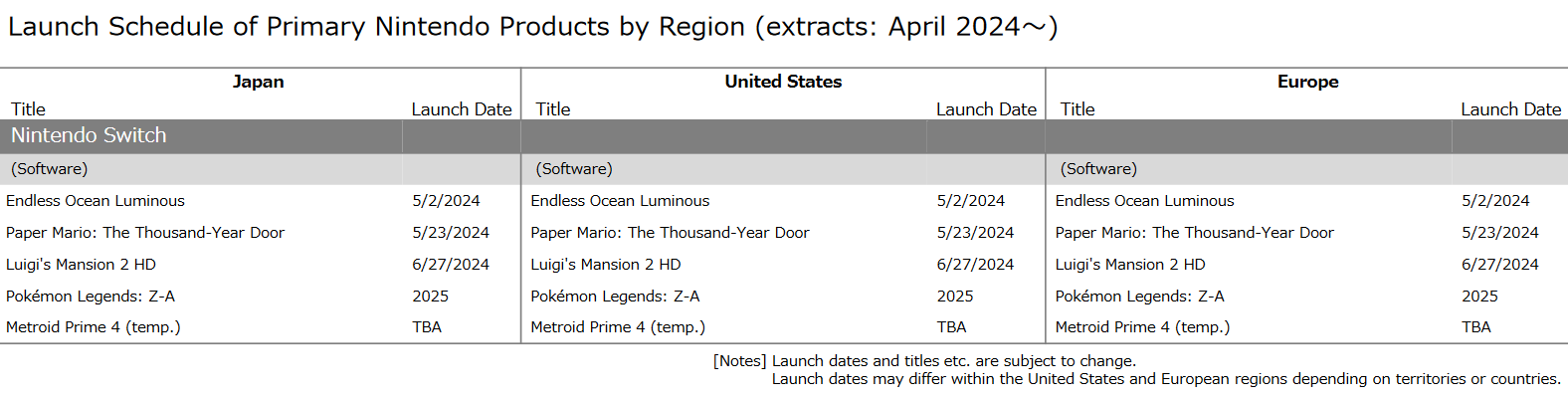Select the Title header in Europe column
Image resolution: width=1568 pixels, height=399 pixels.
(x=1078, y=109)
